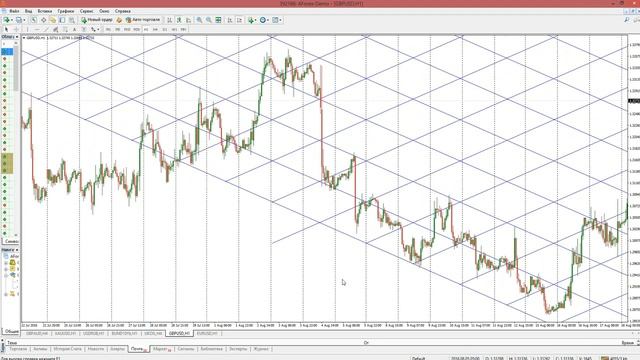Switch timeframe to W1

pyautogui.click(x=174, y=29)
